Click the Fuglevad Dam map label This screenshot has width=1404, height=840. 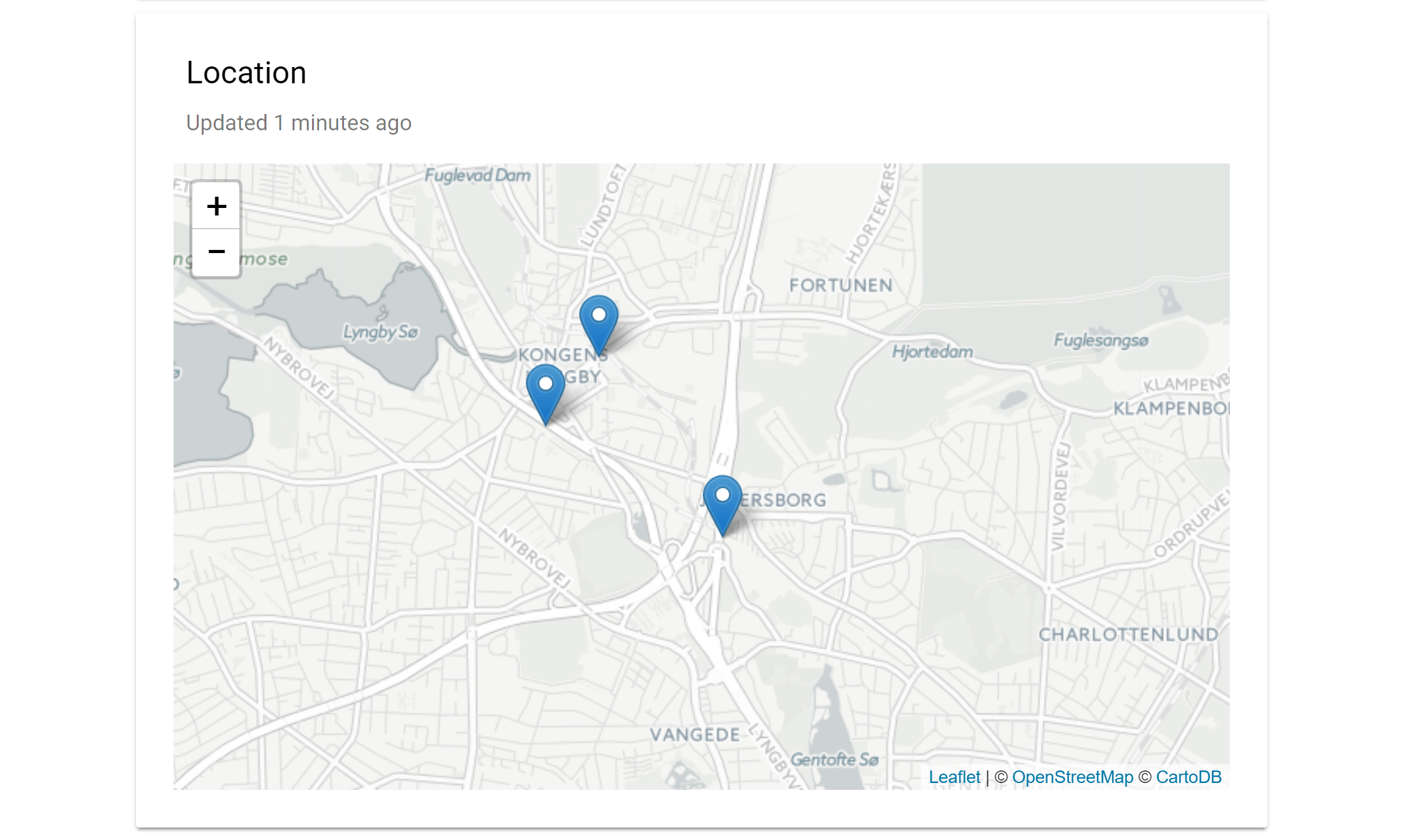pyautogui.click(x=477, y=175)
